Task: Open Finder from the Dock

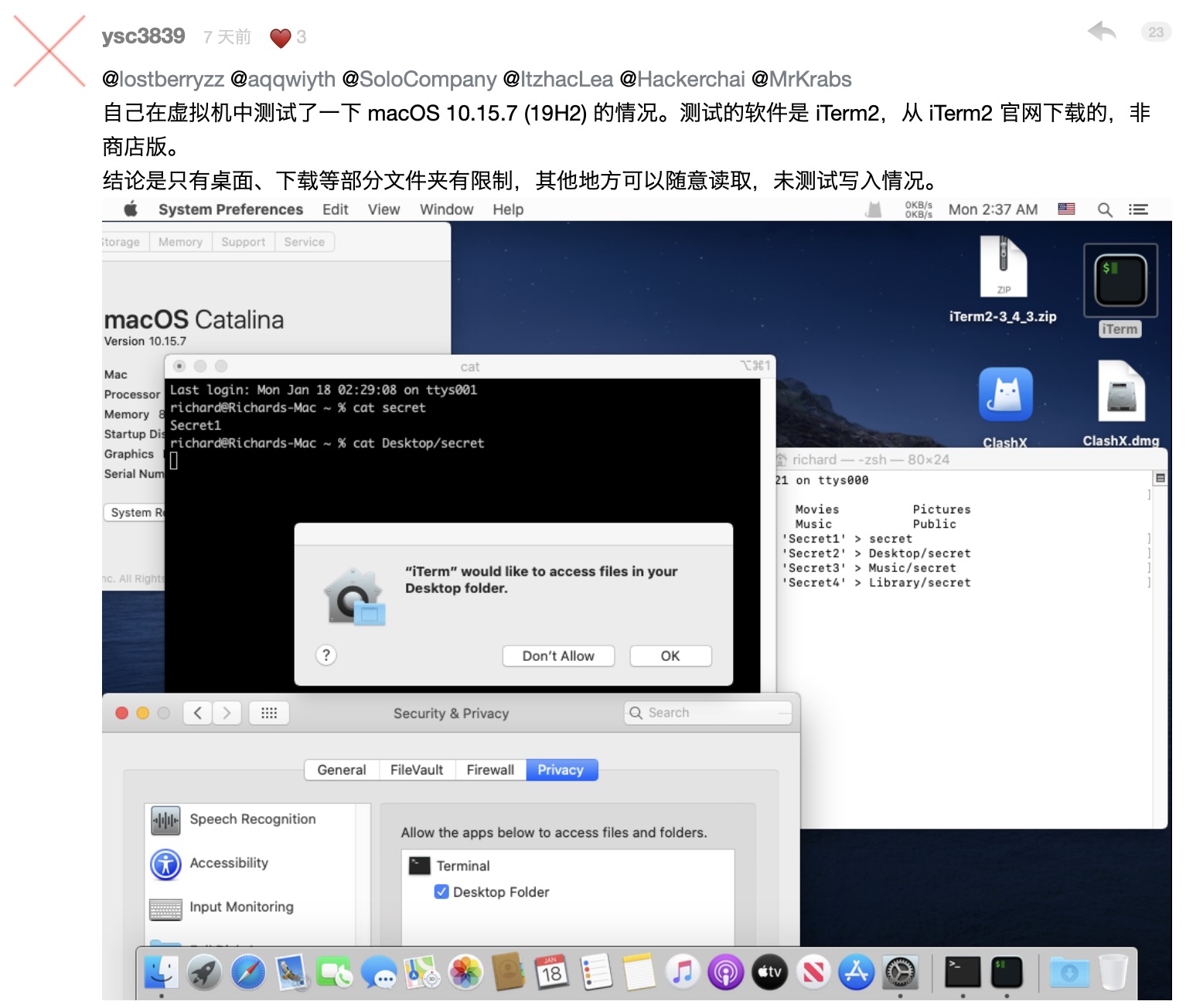Action: click(x=162, y=972)
